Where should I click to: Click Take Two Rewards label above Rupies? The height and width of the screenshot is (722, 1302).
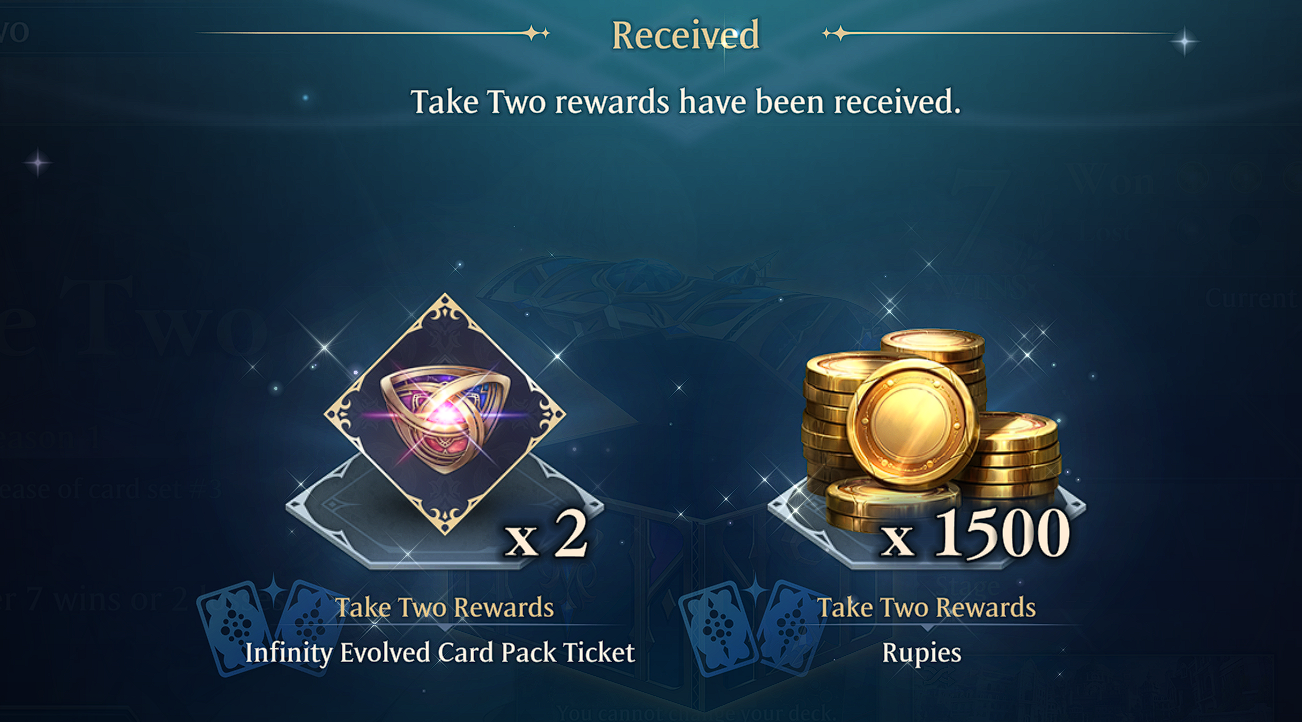[x=926, y=607]
